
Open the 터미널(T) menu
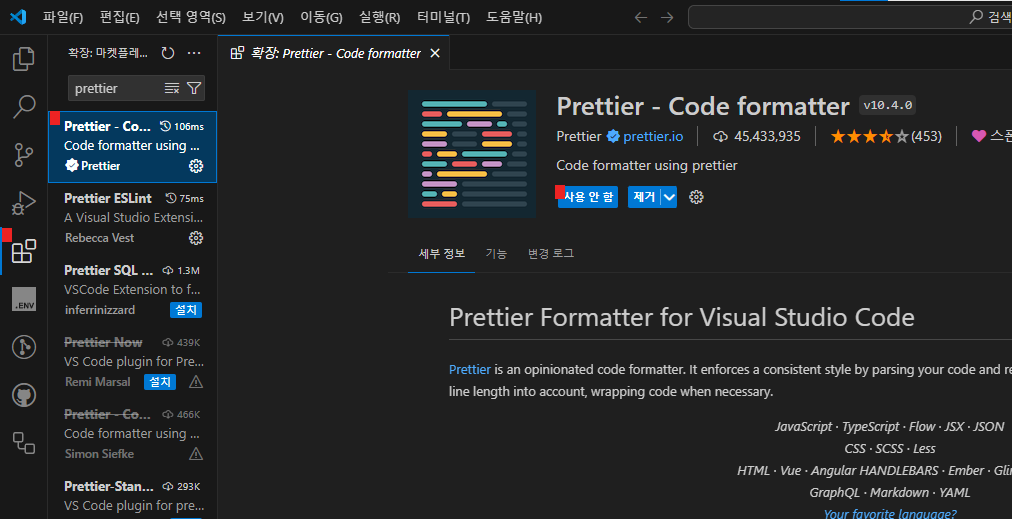pyautogui.click(x=443, y=17)
